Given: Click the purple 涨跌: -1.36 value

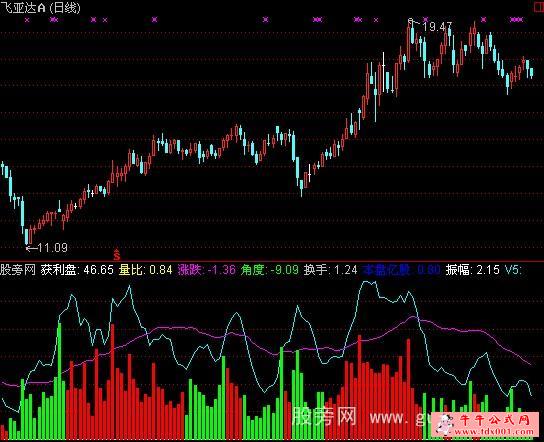Looking at the screenshot, I should (206, 270).
